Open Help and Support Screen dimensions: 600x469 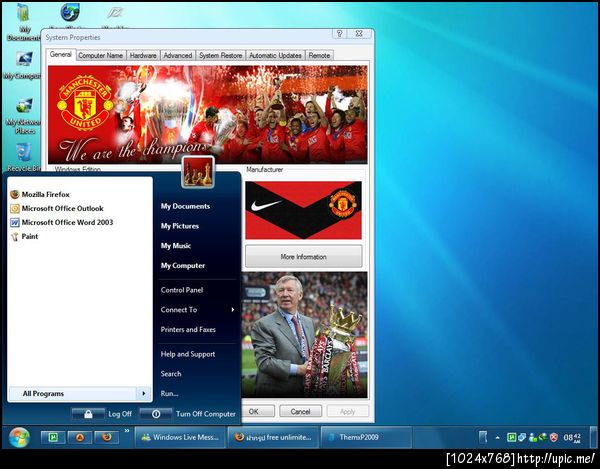point(188,354)
